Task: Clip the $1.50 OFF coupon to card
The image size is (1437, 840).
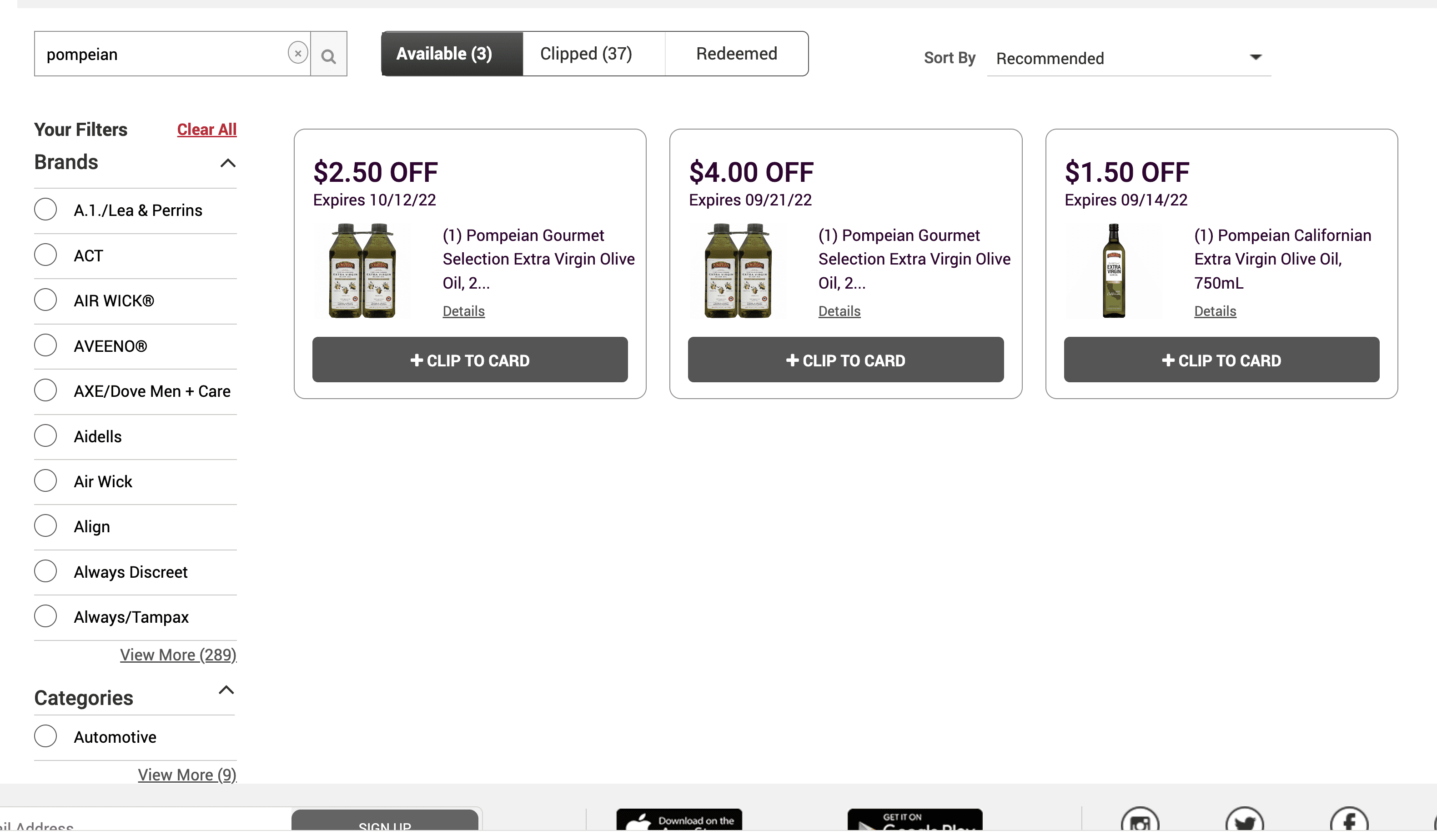Action: pos(1221,360)
